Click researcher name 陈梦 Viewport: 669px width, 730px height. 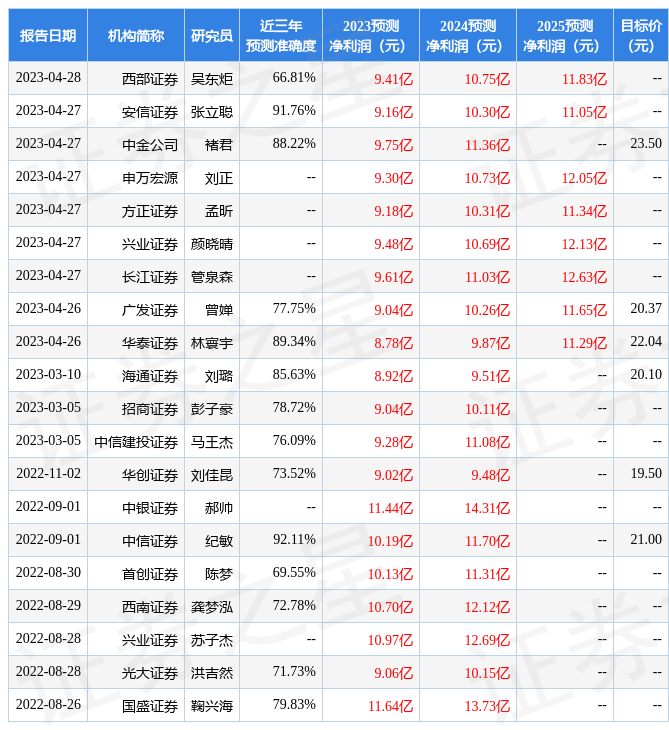[x=219, y=575]
